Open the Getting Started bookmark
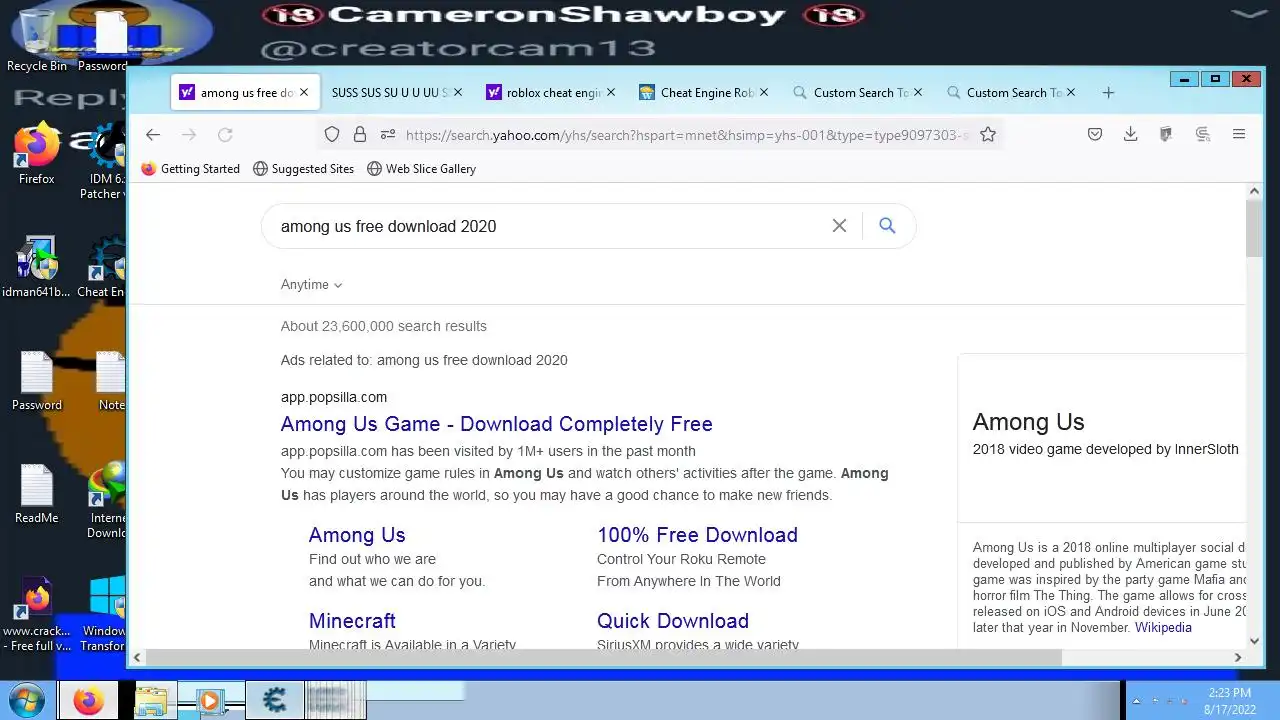 point(191,169)
